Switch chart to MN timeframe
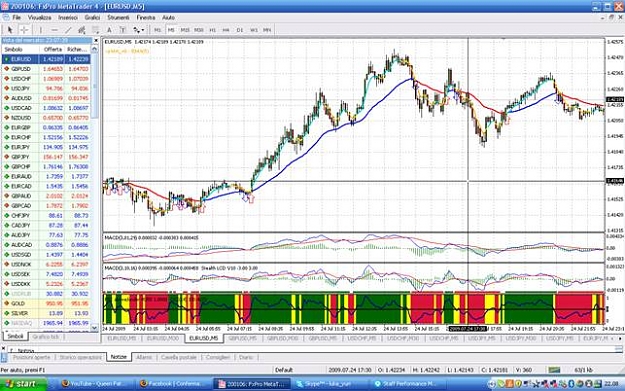 [x=267, y=30]
